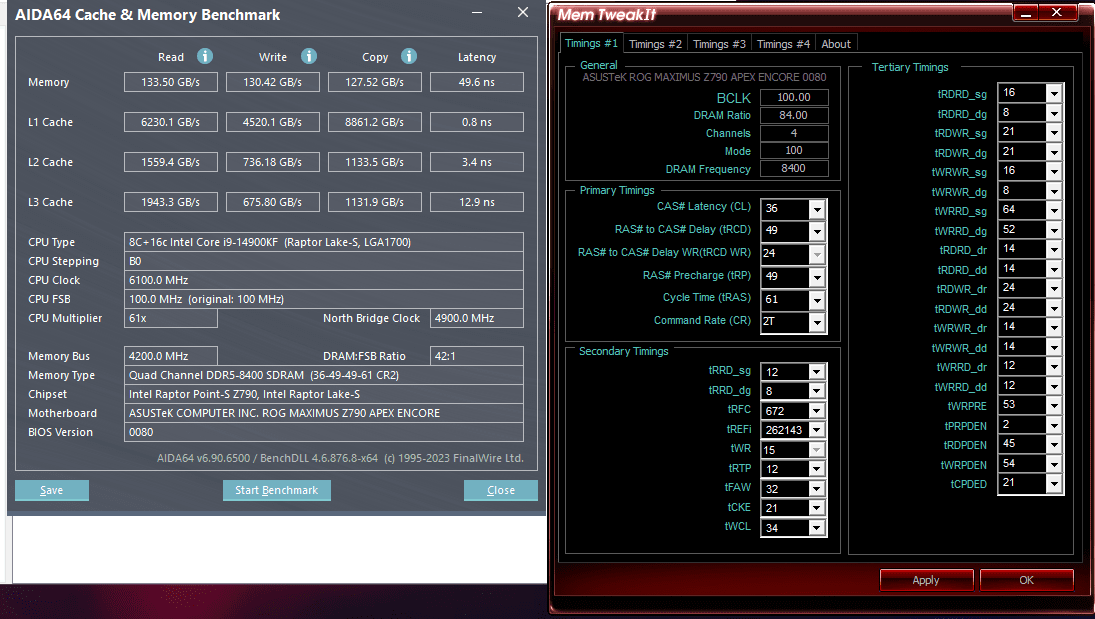
Task: Click Apply in Mem TweakIt
Action: [x=926, y=580]
